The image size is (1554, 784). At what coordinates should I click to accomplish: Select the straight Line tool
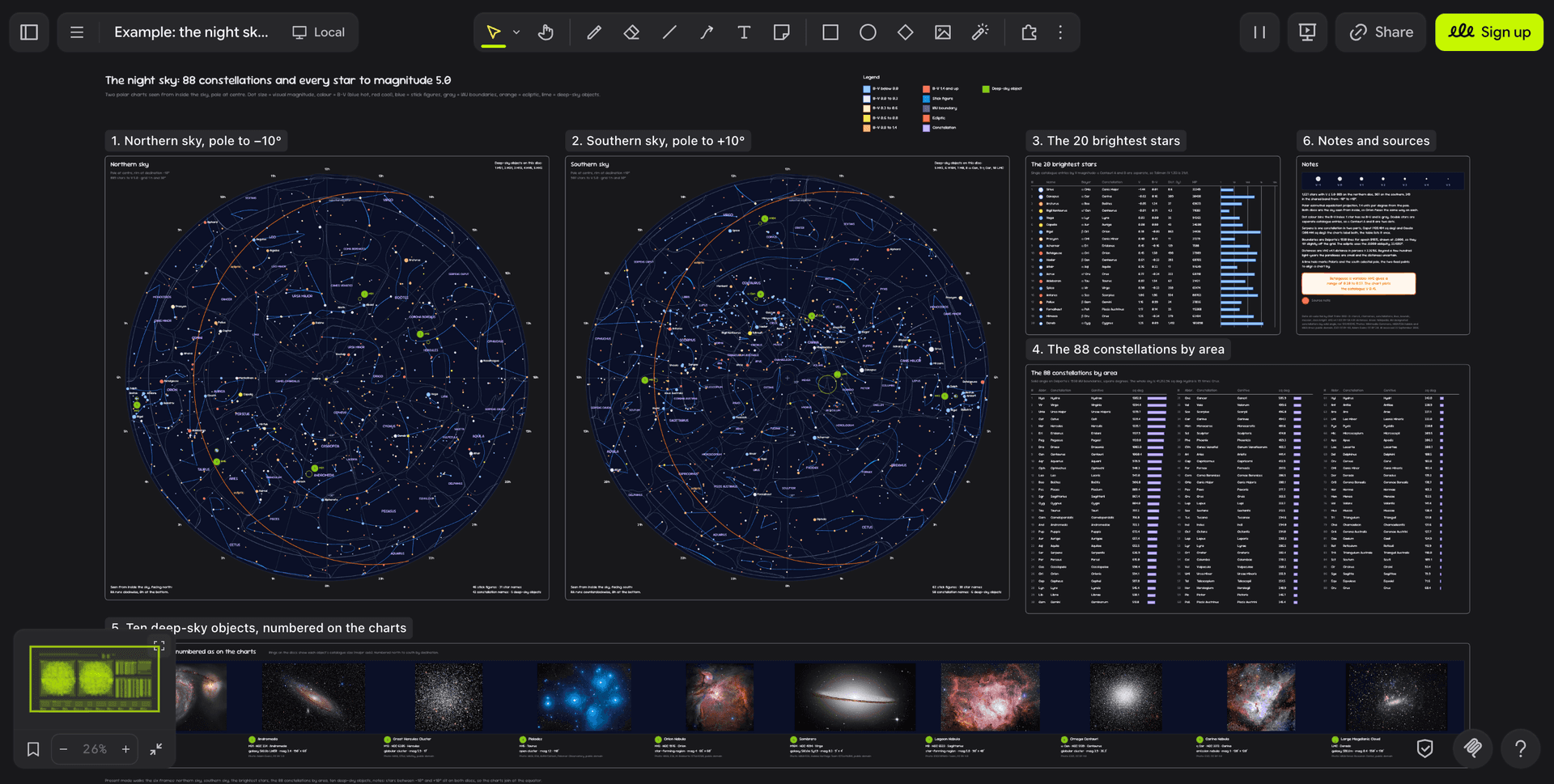[669, 32]
